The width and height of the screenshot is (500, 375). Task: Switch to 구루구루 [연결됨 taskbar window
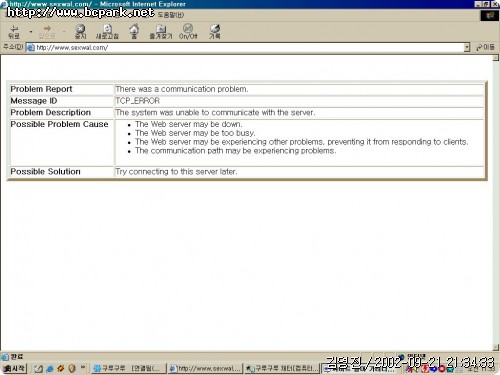point(129,368)
